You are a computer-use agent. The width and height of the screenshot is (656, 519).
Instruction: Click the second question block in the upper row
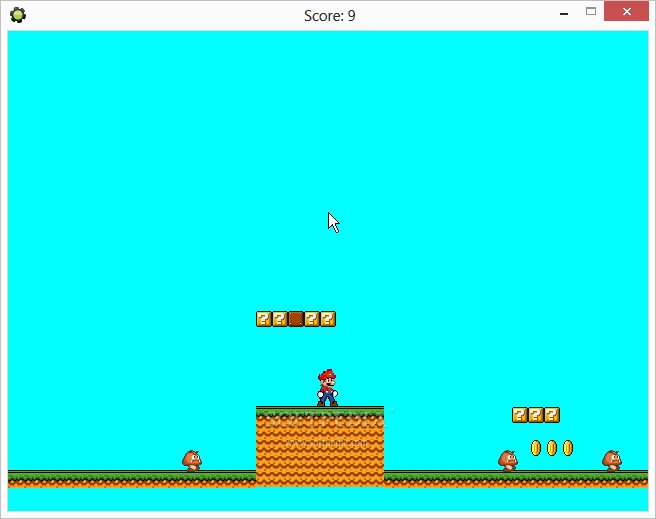point(279,319)
